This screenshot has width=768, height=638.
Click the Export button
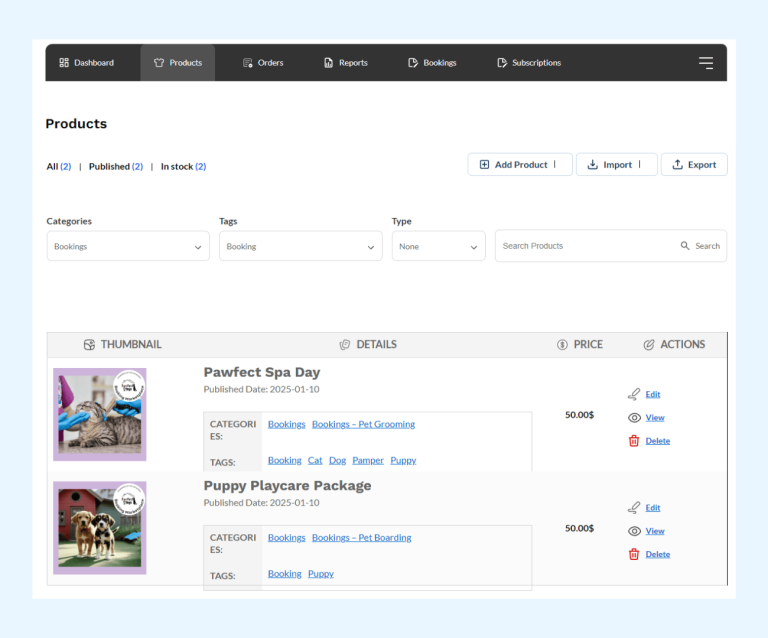coord(694,165)
